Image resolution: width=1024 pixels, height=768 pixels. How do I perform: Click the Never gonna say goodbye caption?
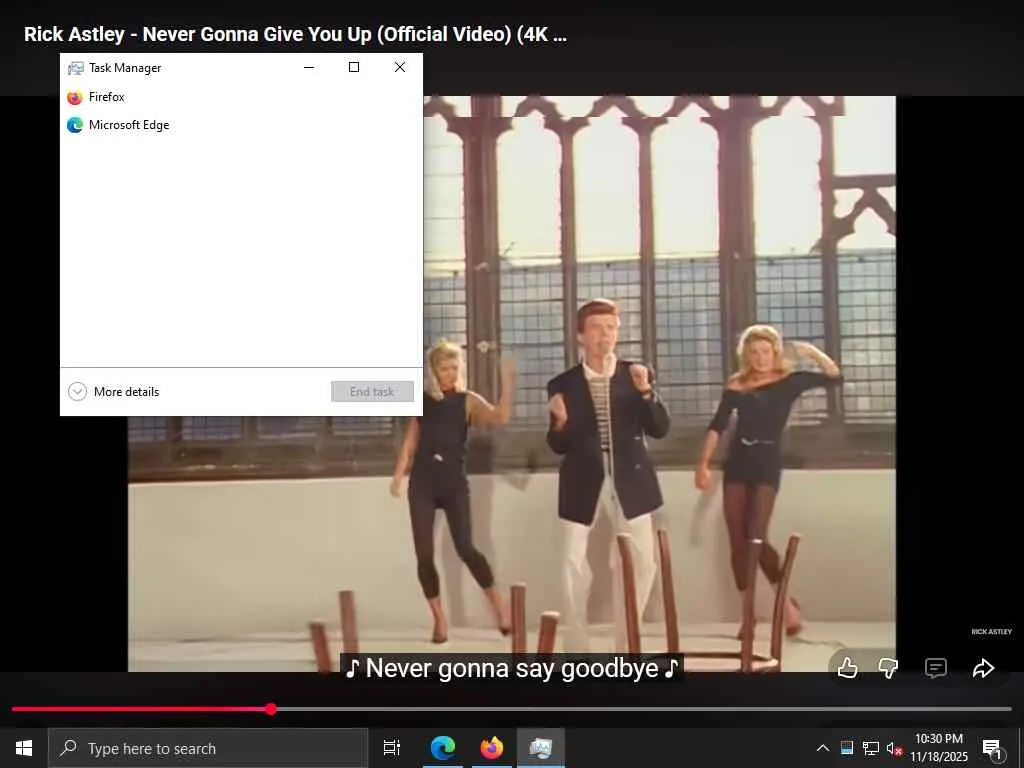pyautogui.click(x=512, y=668)
